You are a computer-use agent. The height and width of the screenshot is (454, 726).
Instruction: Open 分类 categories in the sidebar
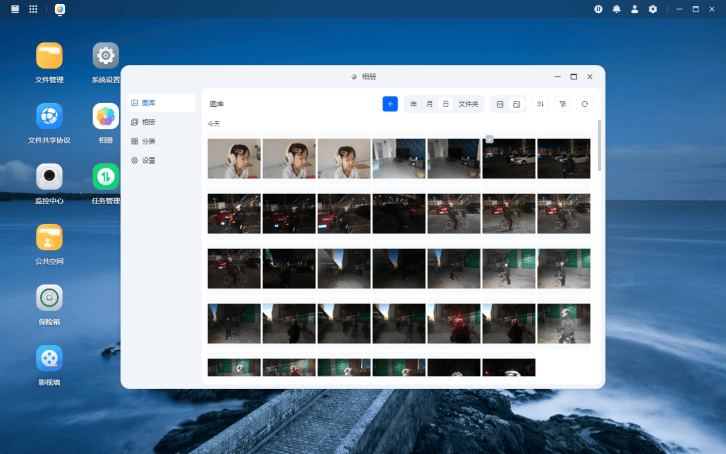[x=148, y=141]
